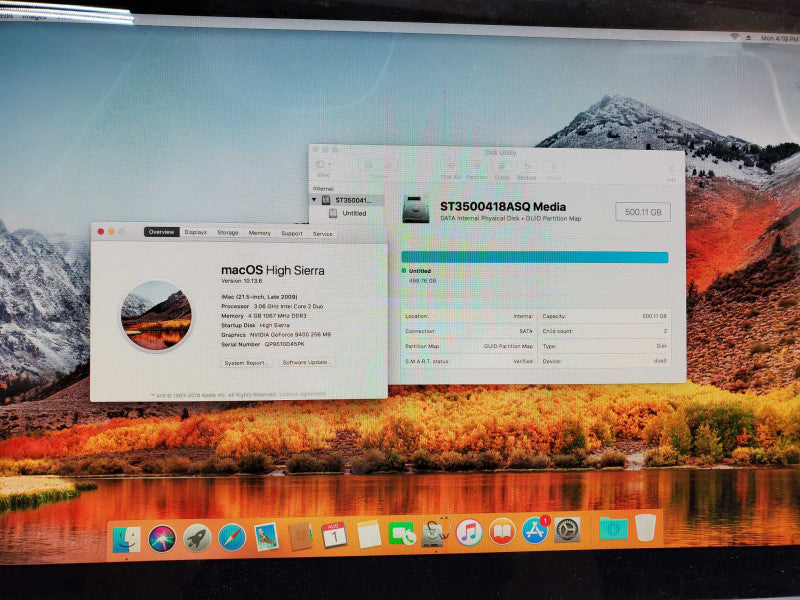Click Disk Utility icon in Dock
This screenshot has width=800, height=600.
[x=435, y=533]
